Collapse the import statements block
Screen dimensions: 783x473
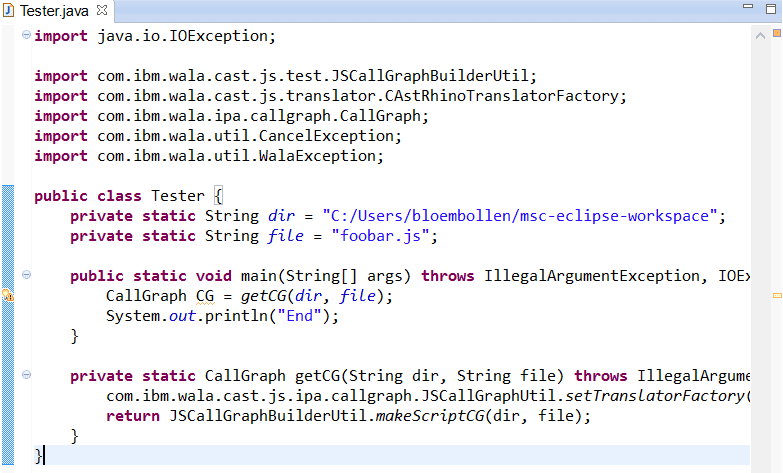(26, 36)
